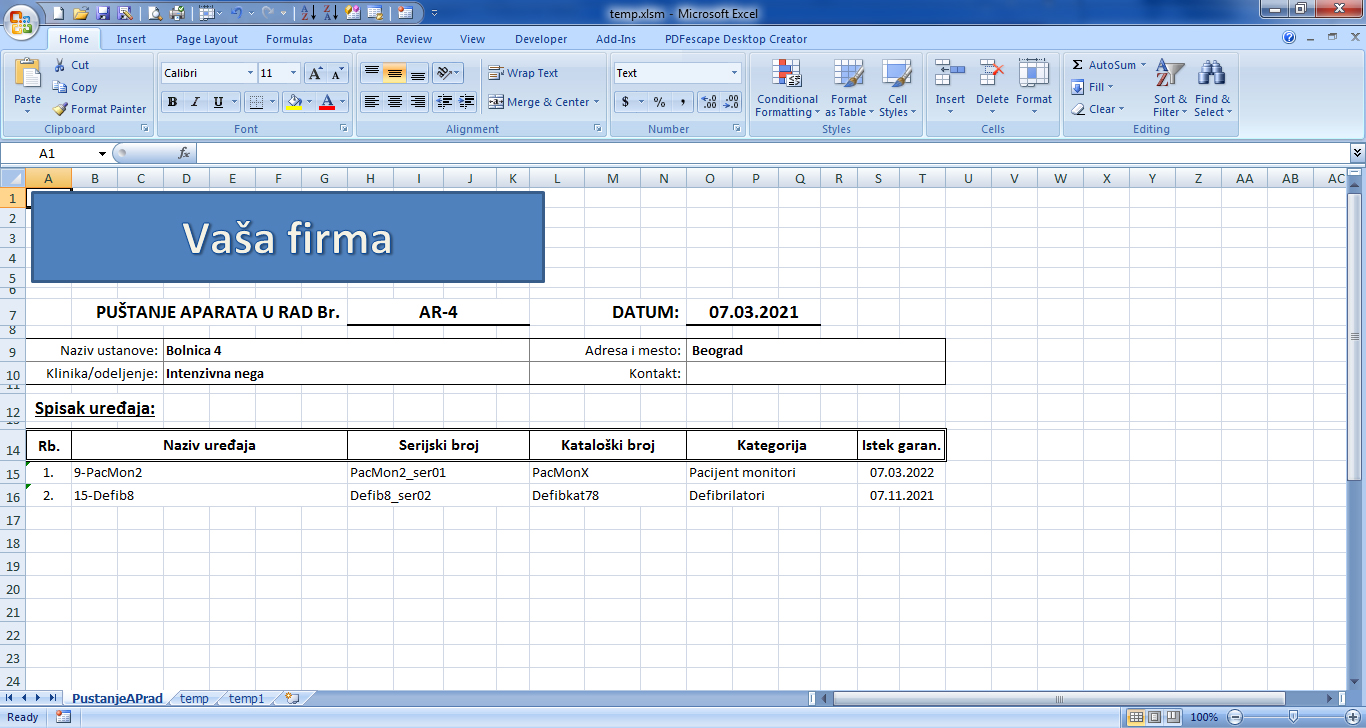Apply Percent Style number format
The width and height of the screenshot is (1366, 728).
tap(659, 102)
